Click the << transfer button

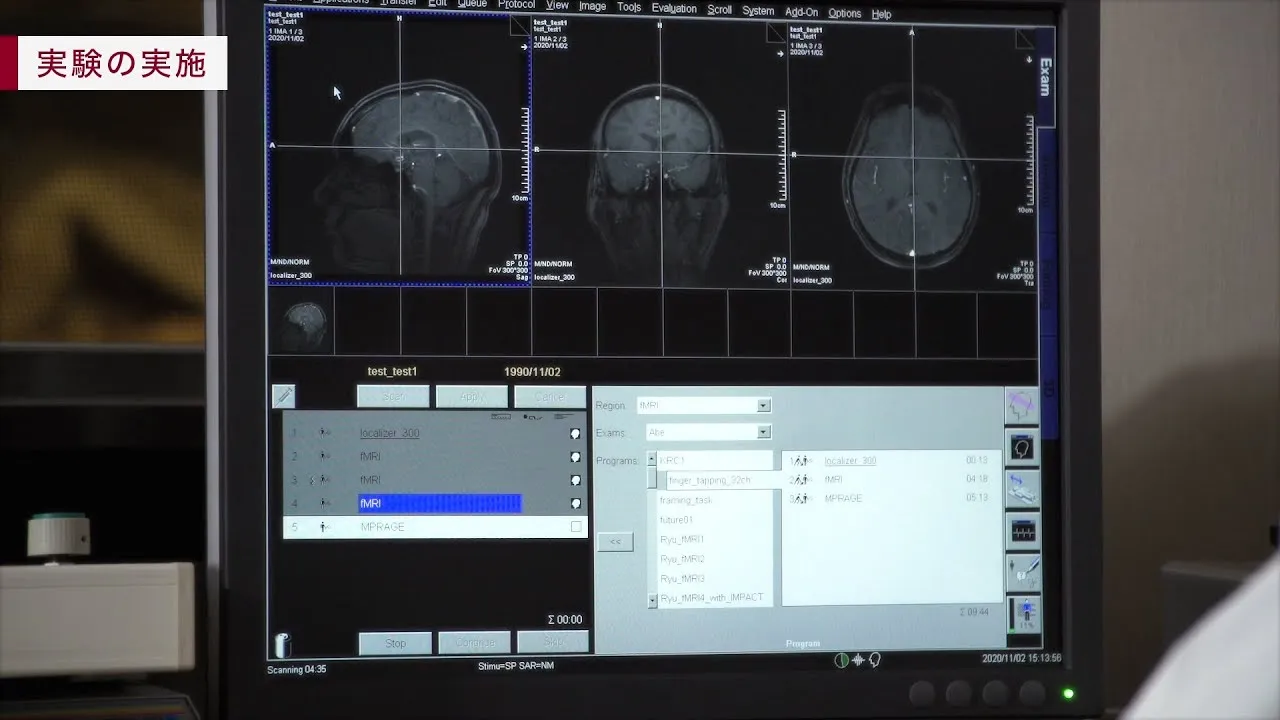point(615,541)
